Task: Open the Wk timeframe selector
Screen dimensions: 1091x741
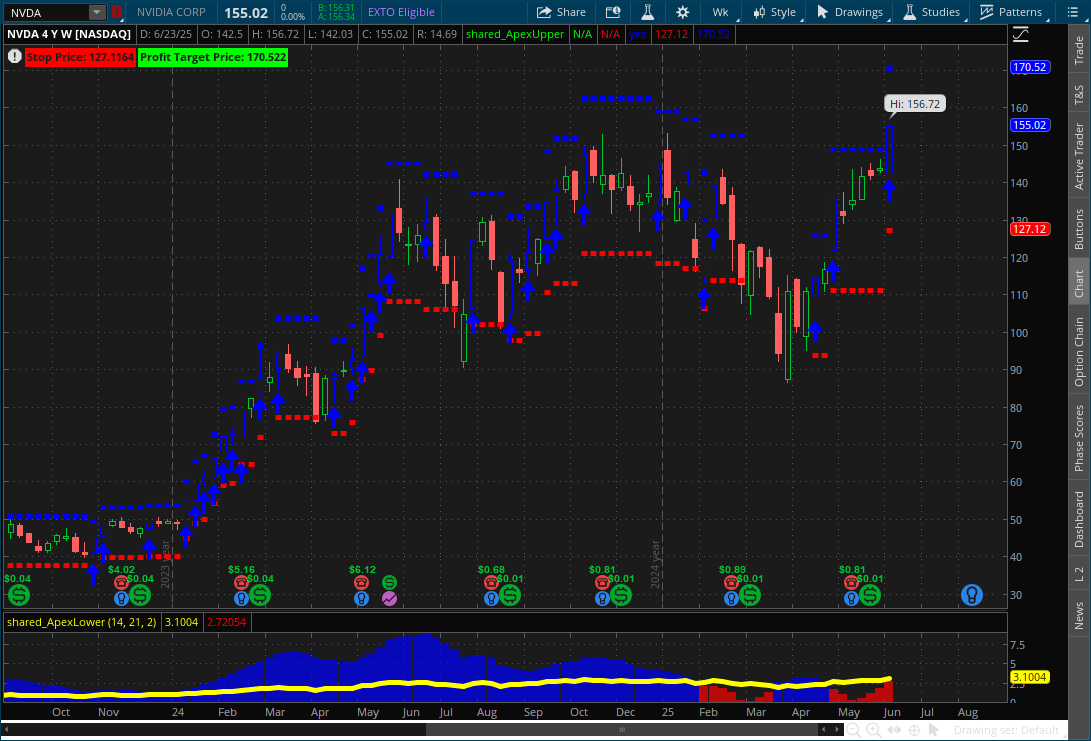Action: pyautogui.click(x=721, y=12)
